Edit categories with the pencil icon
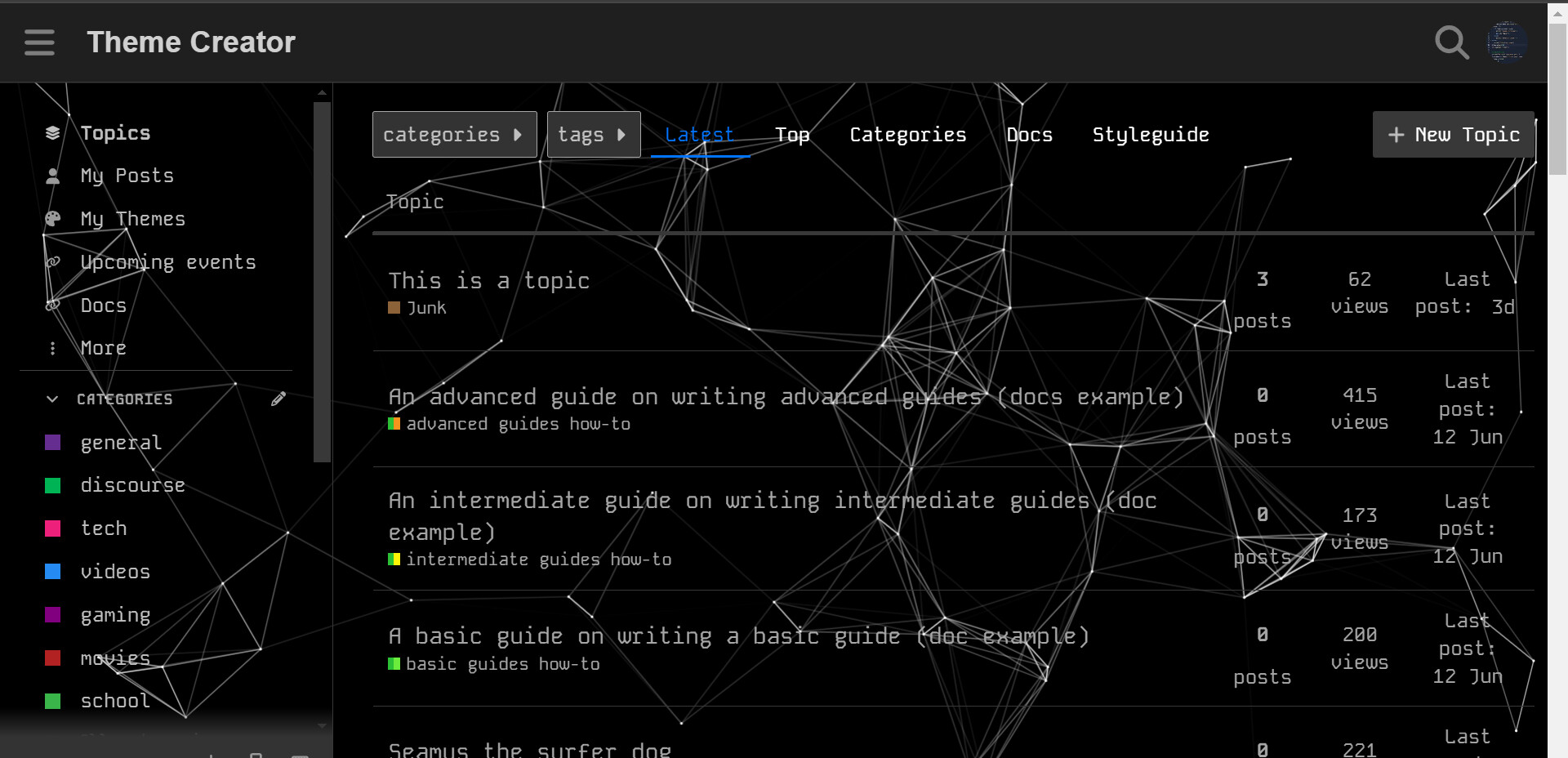This screenshot has height=758, width=1568. (x=278, y=399)
